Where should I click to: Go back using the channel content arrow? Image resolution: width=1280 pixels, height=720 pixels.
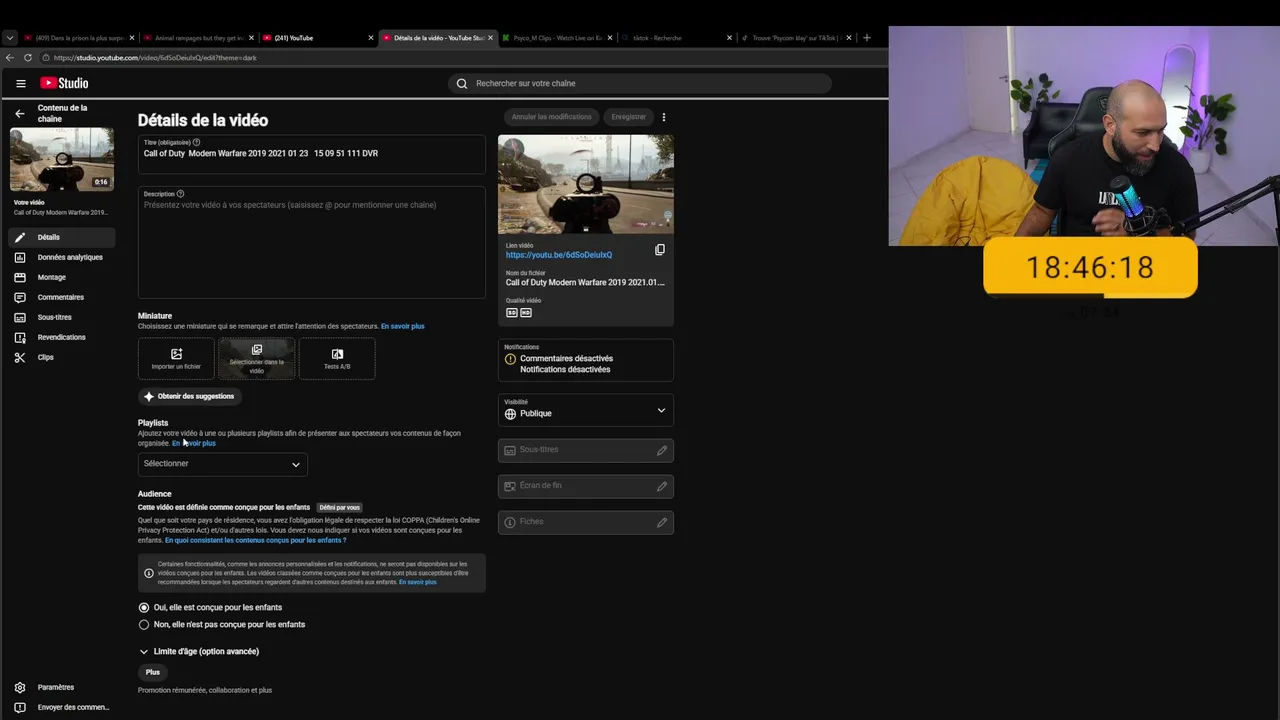coord(19,113)
